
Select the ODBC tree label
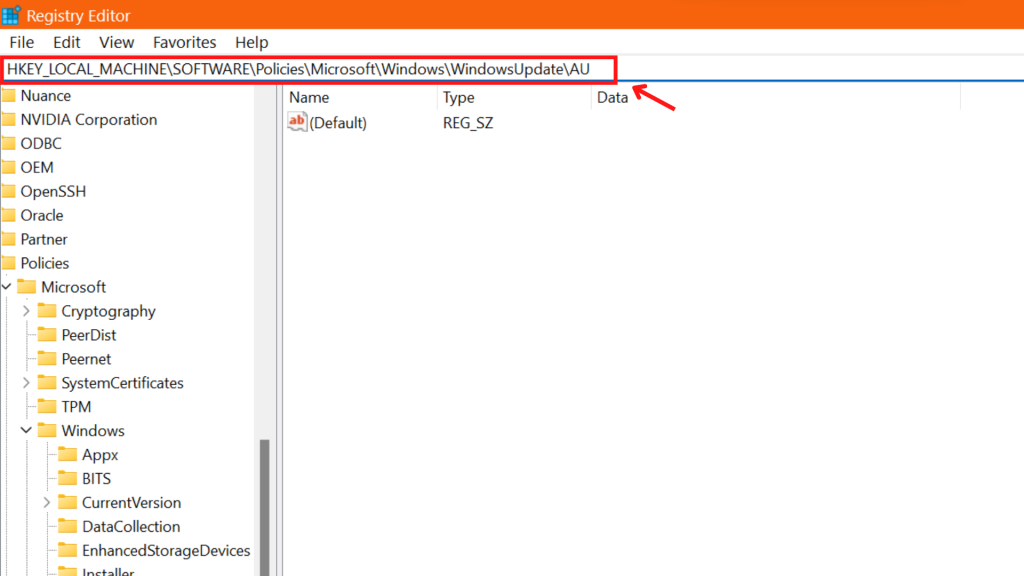click(x=41, y=144)
